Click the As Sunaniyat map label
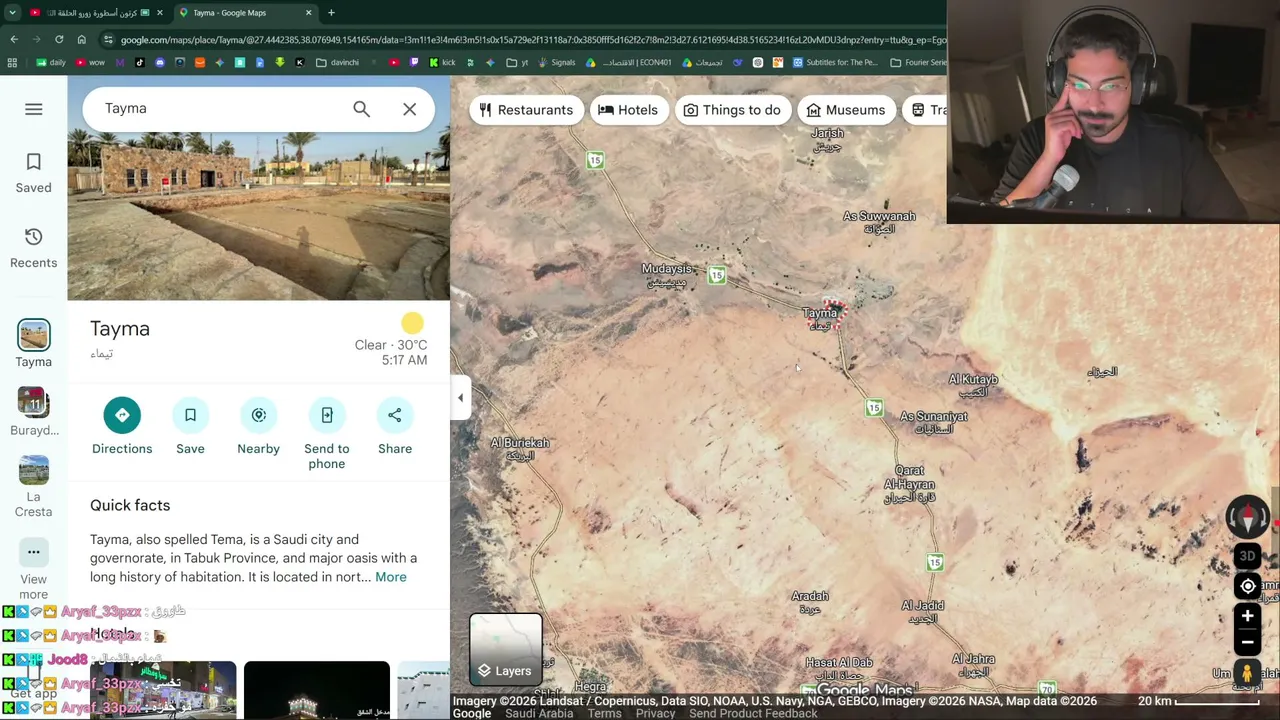The width and height of the screenshot is (1280, 720). 934,422
